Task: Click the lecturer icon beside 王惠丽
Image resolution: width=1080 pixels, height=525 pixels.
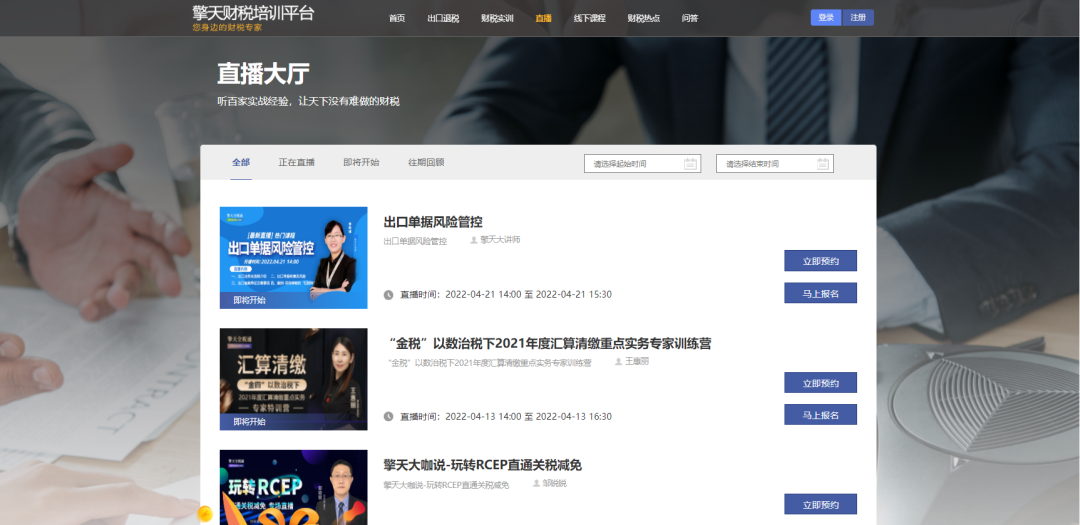Action: pos(619,361)
